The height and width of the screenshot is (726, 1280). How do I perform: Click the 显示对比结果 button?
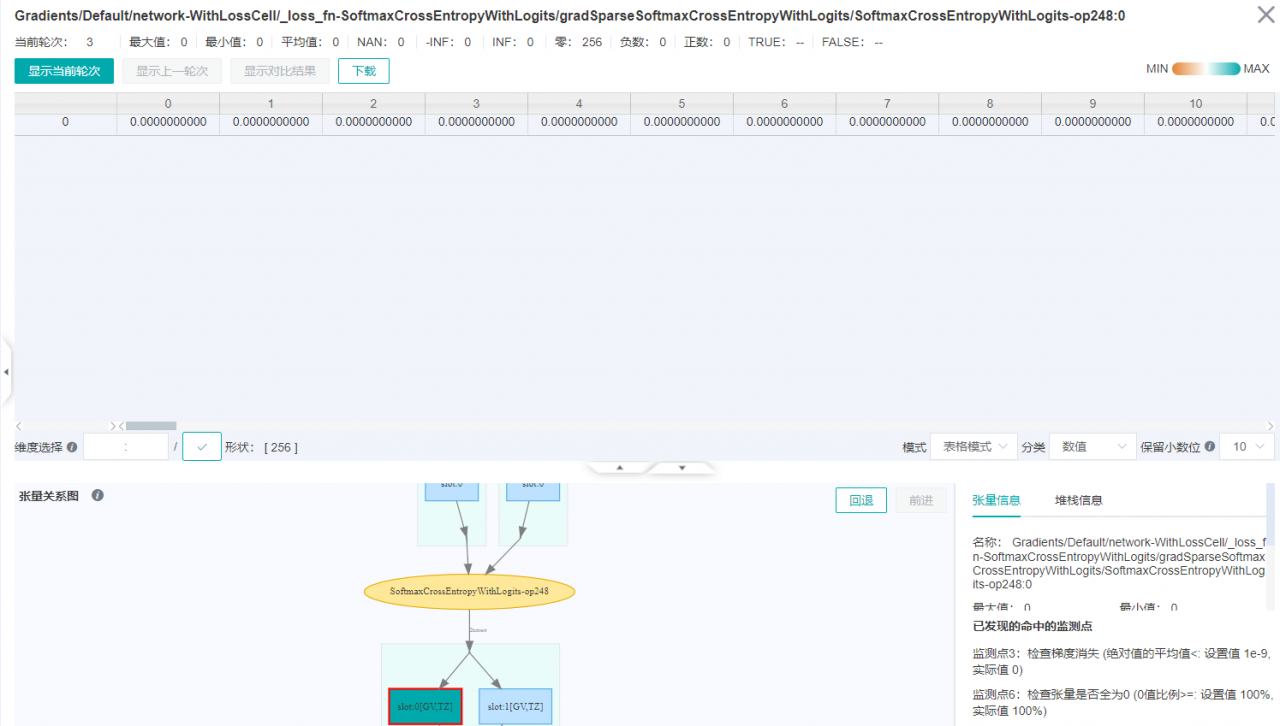pyautogui.click(x=280, y=71)
